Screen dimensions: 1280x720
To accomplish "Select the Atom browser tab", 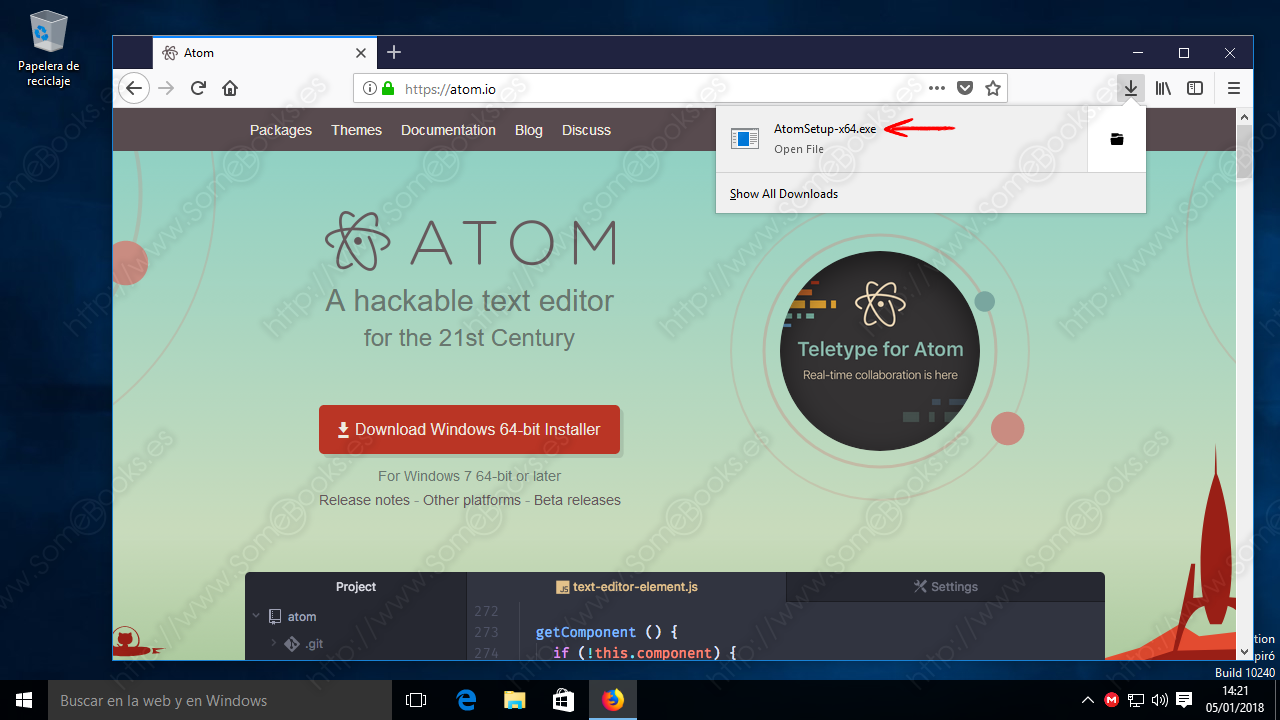I will [265, 52].
